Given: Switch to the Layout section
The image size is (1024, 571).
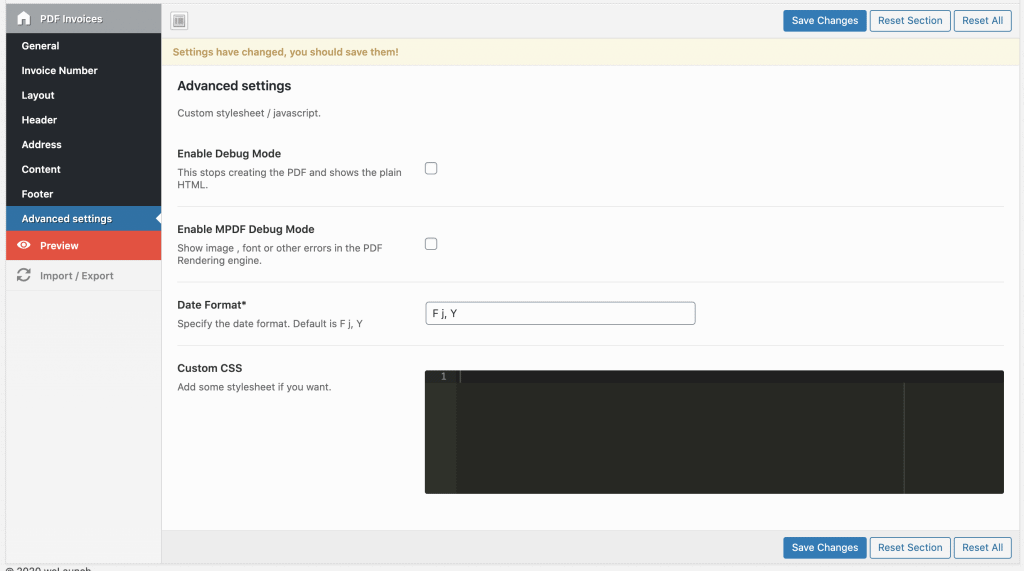Looking at the screenshot, I should 38,96.
